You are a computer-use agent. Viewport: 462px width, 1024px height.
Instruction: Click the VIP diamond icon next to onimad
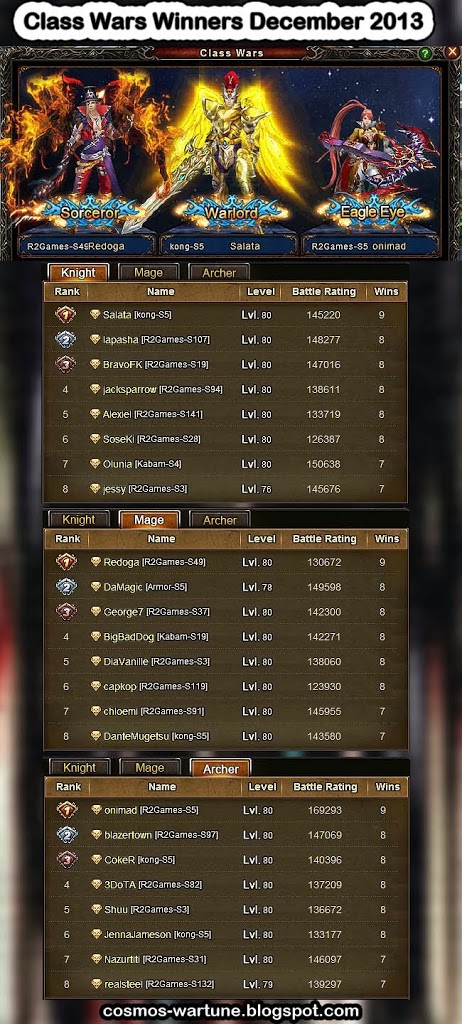pos(97,810)
